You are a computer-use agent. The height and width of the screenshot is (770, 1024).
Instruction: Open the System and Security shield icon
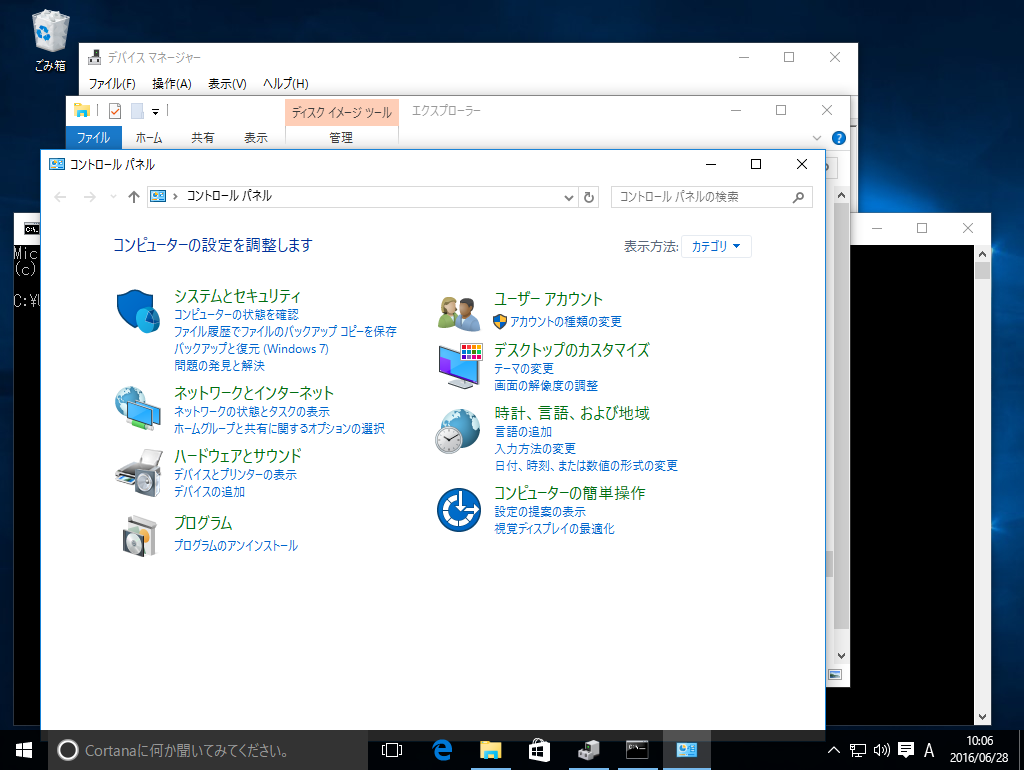click(138, 312)
